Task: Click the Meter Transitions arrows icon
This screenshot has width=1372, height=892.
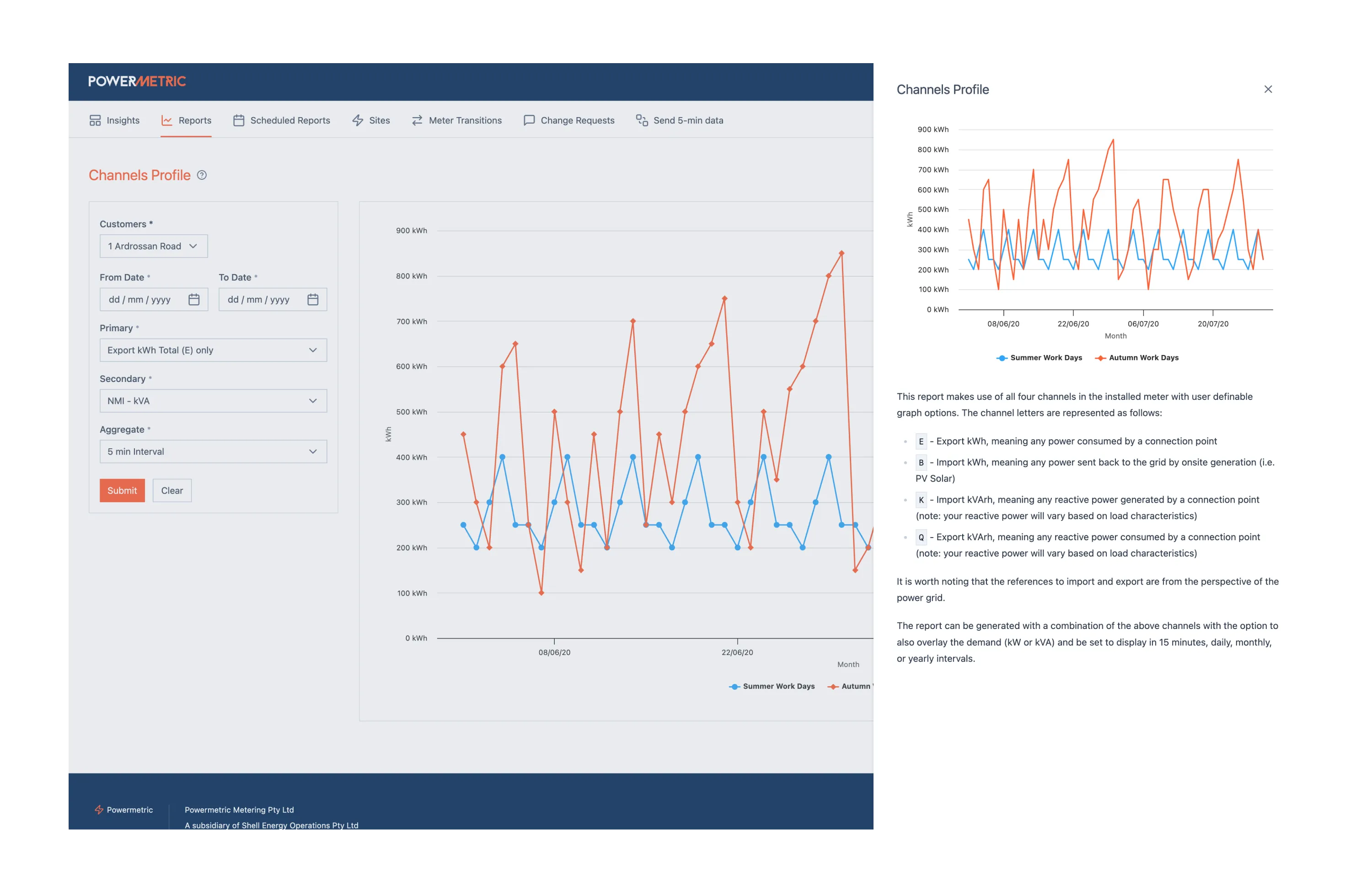Action: 418,120
